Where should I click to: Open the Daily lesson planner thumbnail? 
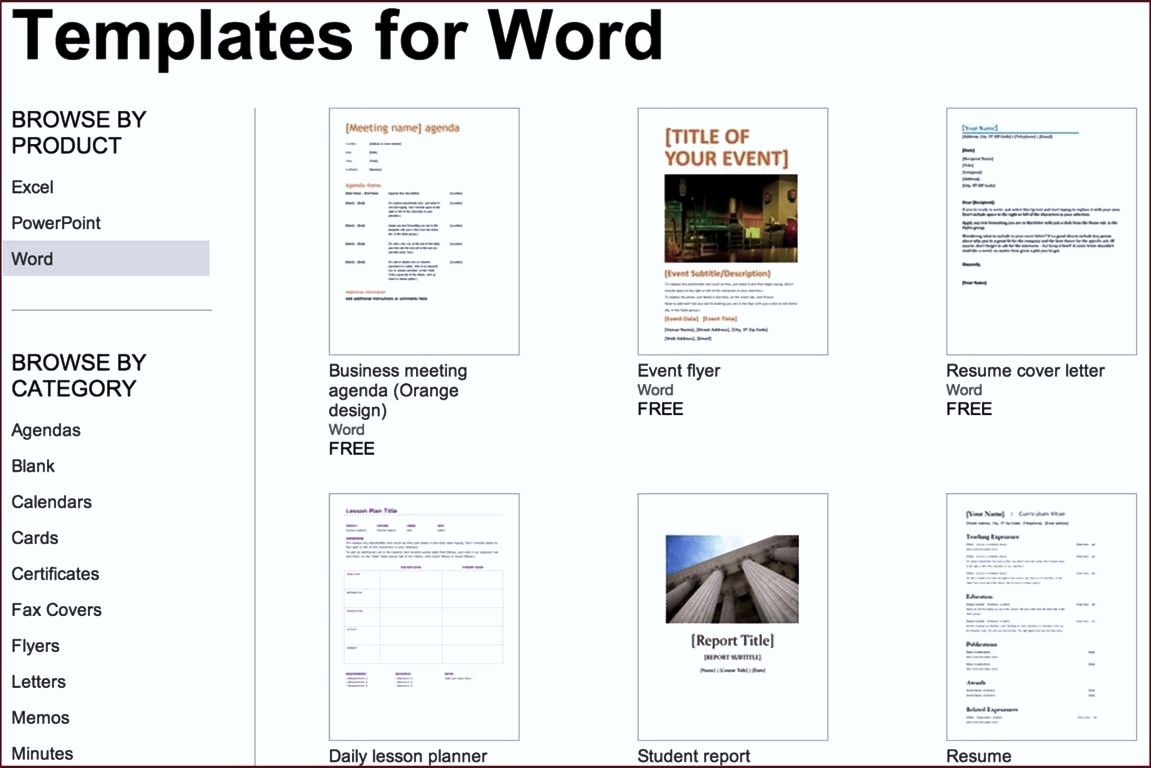coord(424,617)
